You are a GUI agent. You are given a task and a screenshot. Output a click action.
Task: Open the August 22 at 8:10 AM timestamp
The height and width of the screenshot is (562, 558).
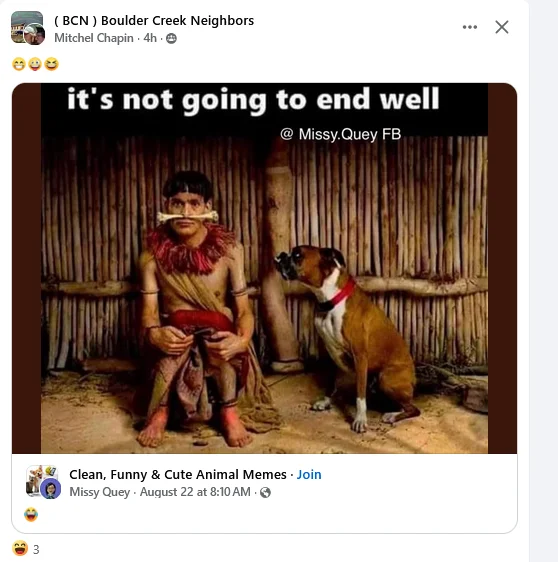(x=195, y=492)
